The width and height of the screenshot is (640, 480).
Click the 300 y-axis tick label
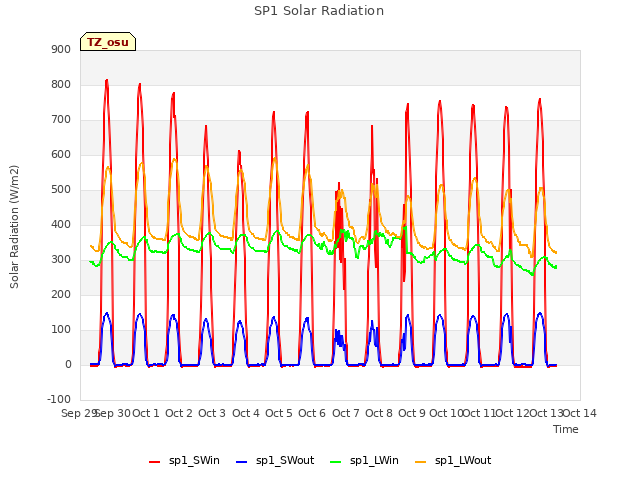click(61, 260)
